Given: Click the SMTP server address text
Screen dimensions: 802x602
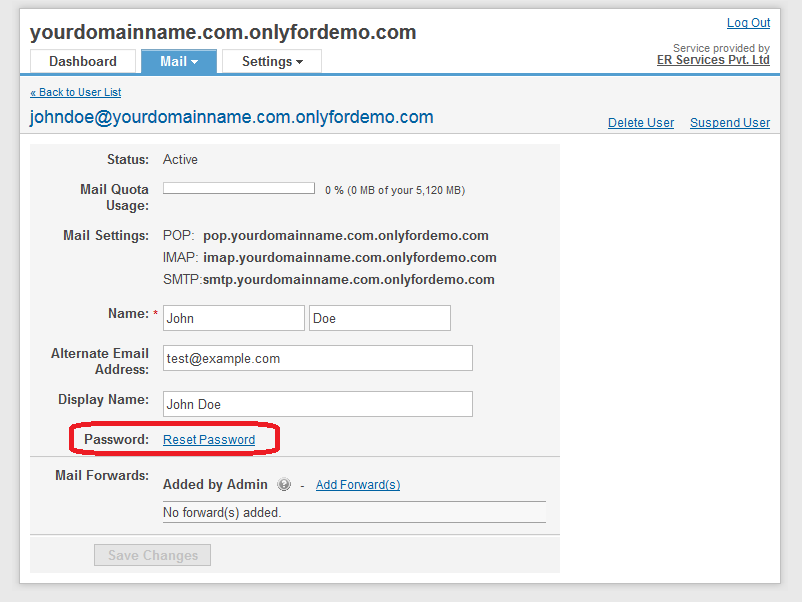Looking at the screenshot, I should coord(348,280).
